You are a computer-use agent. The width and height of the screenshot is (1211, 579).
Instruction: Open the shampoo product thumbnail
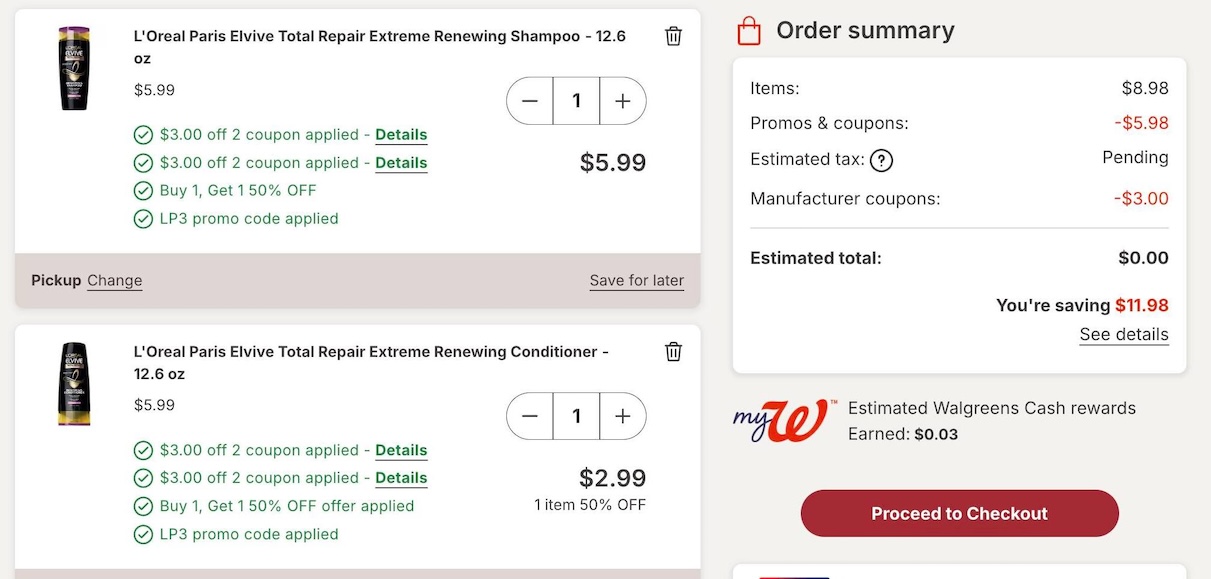click(74, 68)
